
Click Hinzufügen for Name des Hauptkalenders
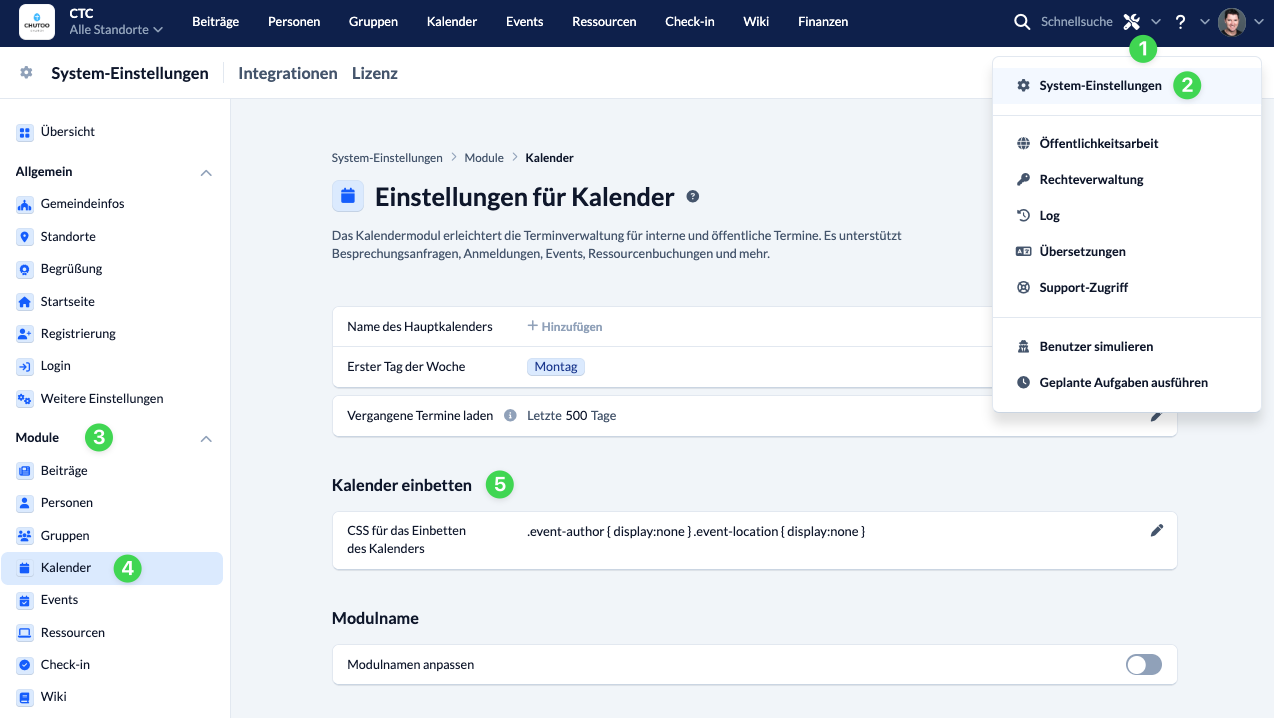click(x=565, y=327)
